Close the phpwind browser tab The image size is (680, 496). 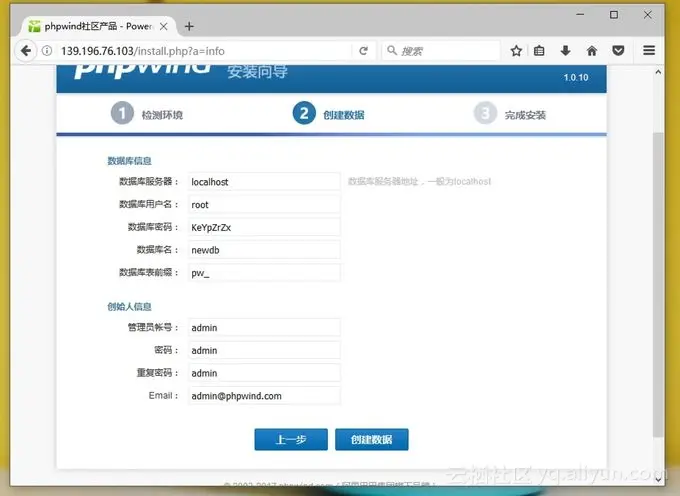point(163,26)
